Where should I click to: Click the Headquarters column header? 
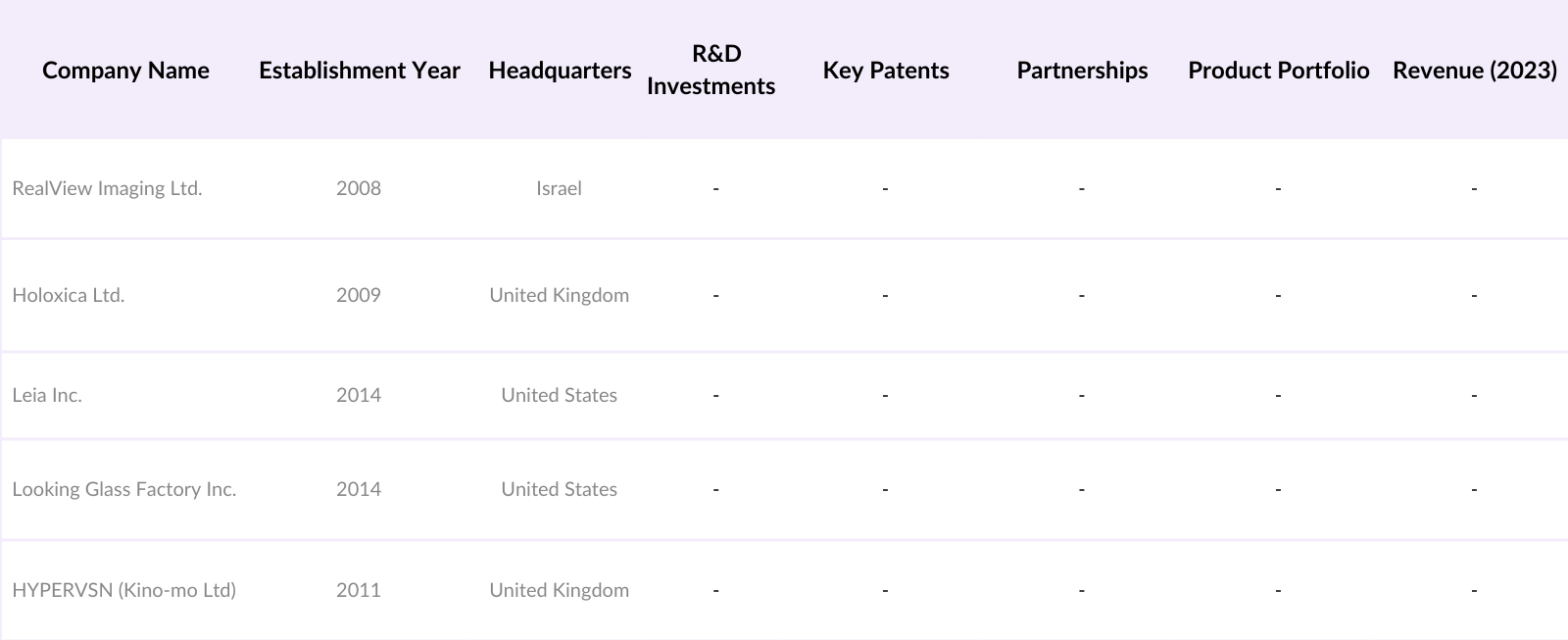[x=560, y=71]
